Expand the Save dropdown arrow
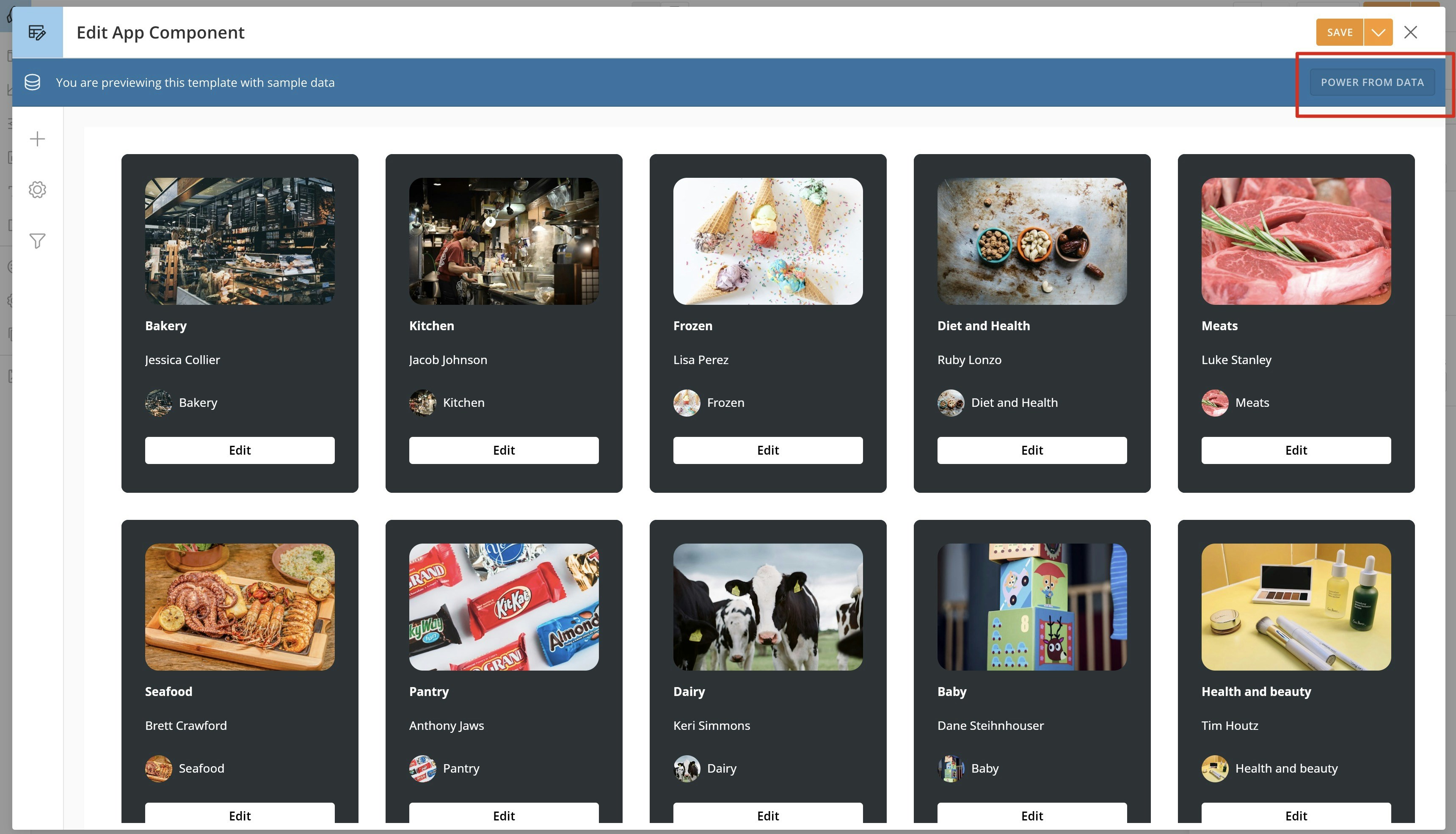1456x834 pixels. click(1378, 33)
